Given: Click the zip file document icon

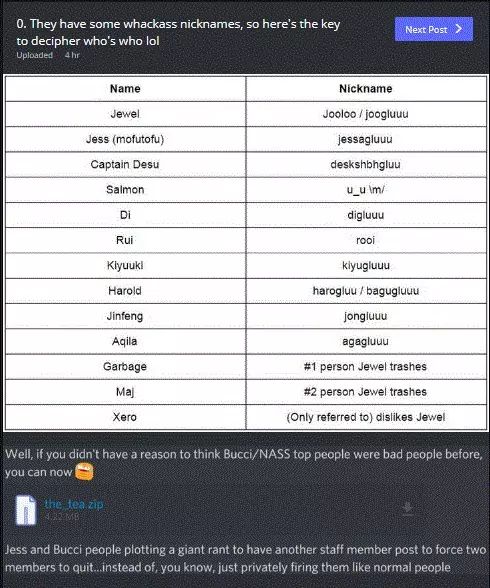Looking at the screenshot, I should (25, 510).
